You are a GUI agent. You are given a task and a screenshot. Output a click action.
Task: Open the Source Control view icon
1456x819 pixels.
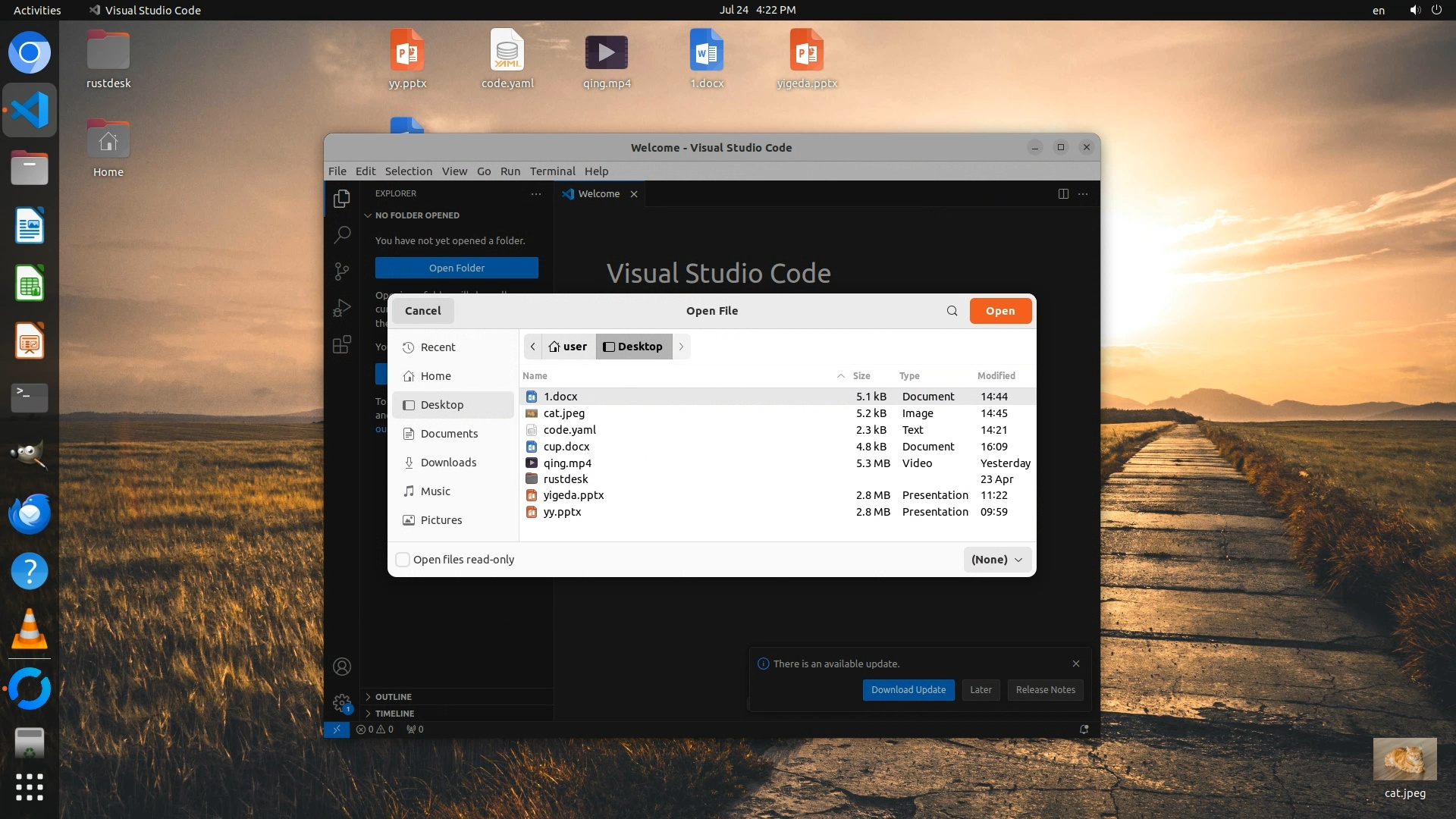coord(342,271)
